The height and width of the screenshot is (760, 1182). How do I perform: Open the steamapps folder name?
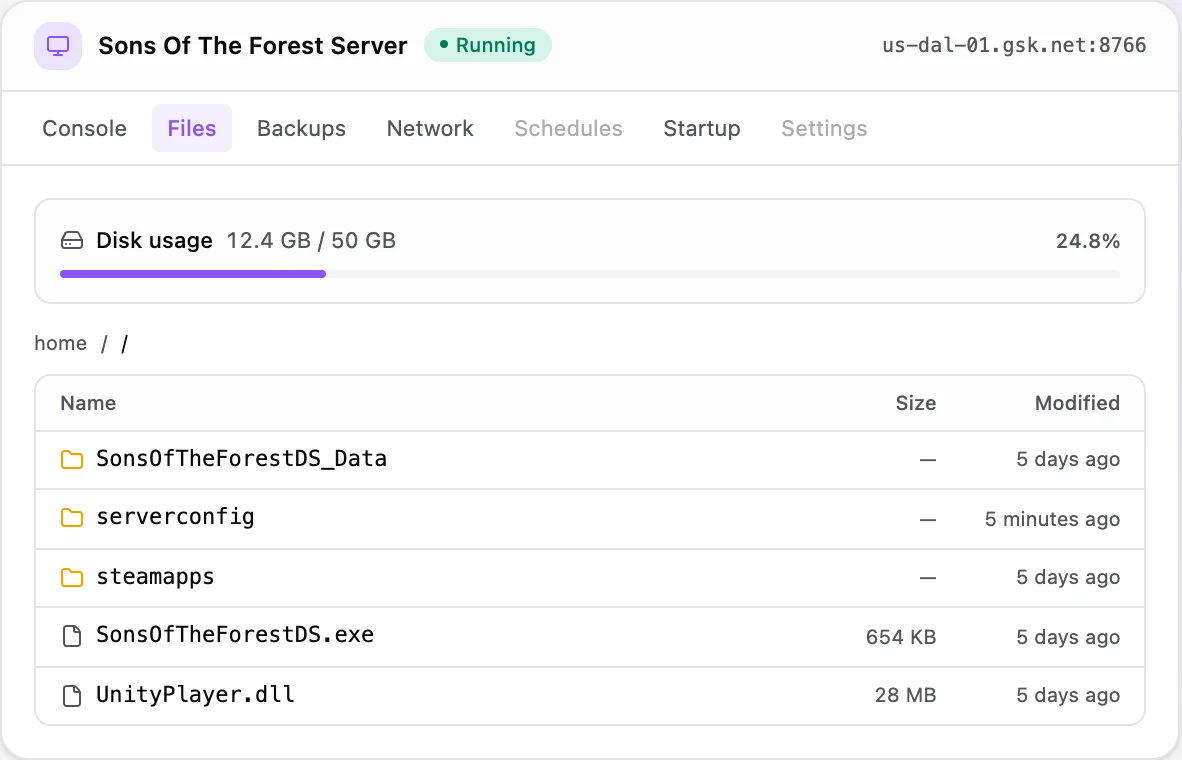point(155,577)
